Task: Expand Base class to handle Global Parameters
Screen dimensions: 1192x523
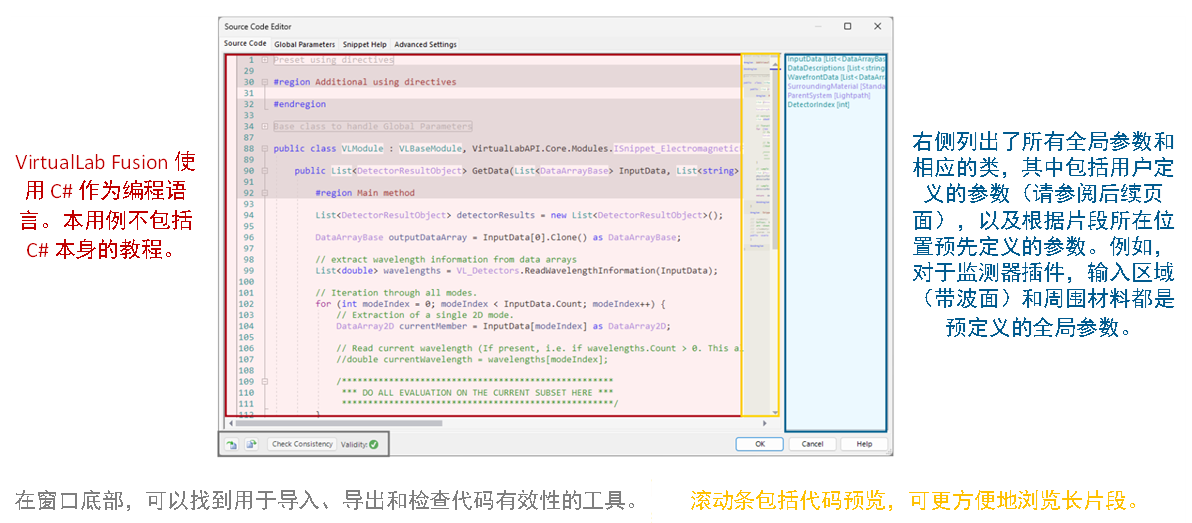Action: point(264,126)
